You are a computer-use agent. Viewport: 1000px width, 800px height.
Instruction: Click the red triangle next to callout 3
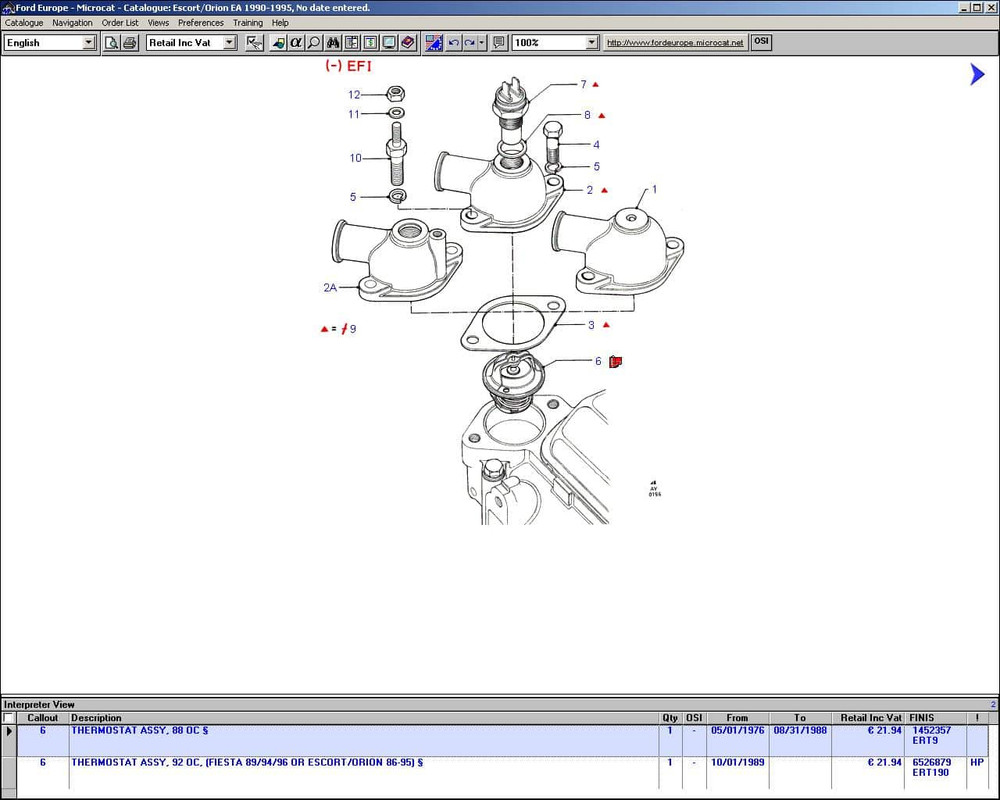606,325
